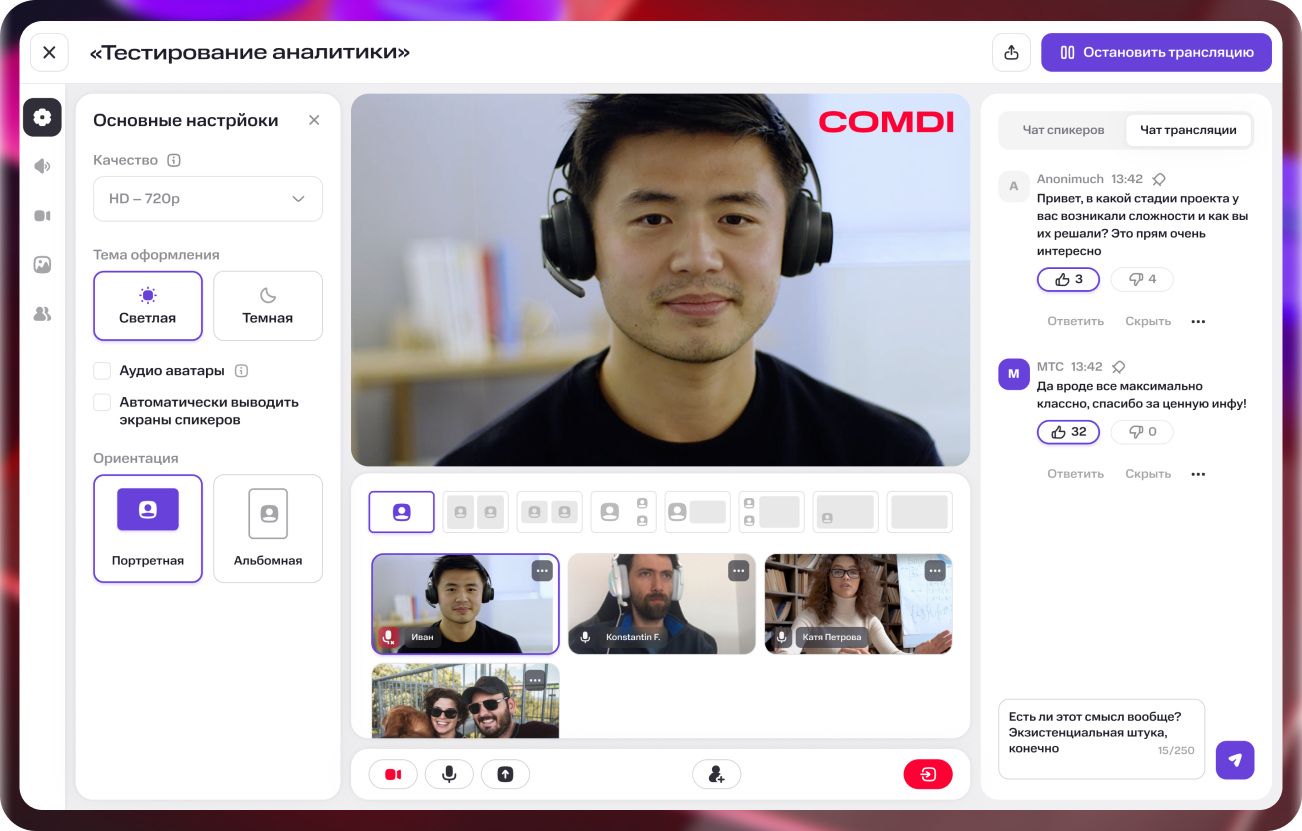Click the screen share upload icon
The height and width of the screenshot is (831, 1302).
coord(505,774)
